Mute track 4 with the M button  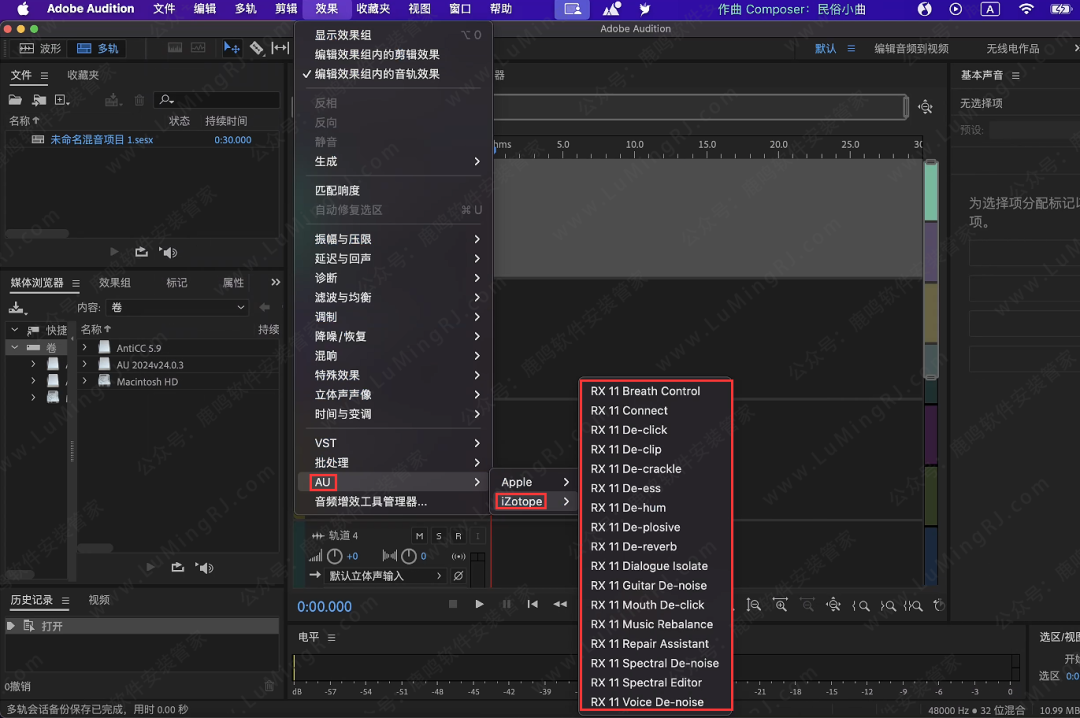[x=420, y=536]
